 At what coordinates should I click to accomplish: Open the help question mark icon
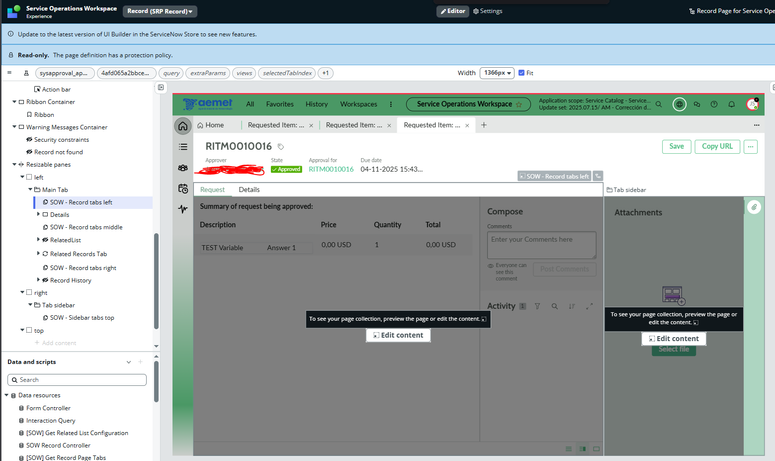714,104
